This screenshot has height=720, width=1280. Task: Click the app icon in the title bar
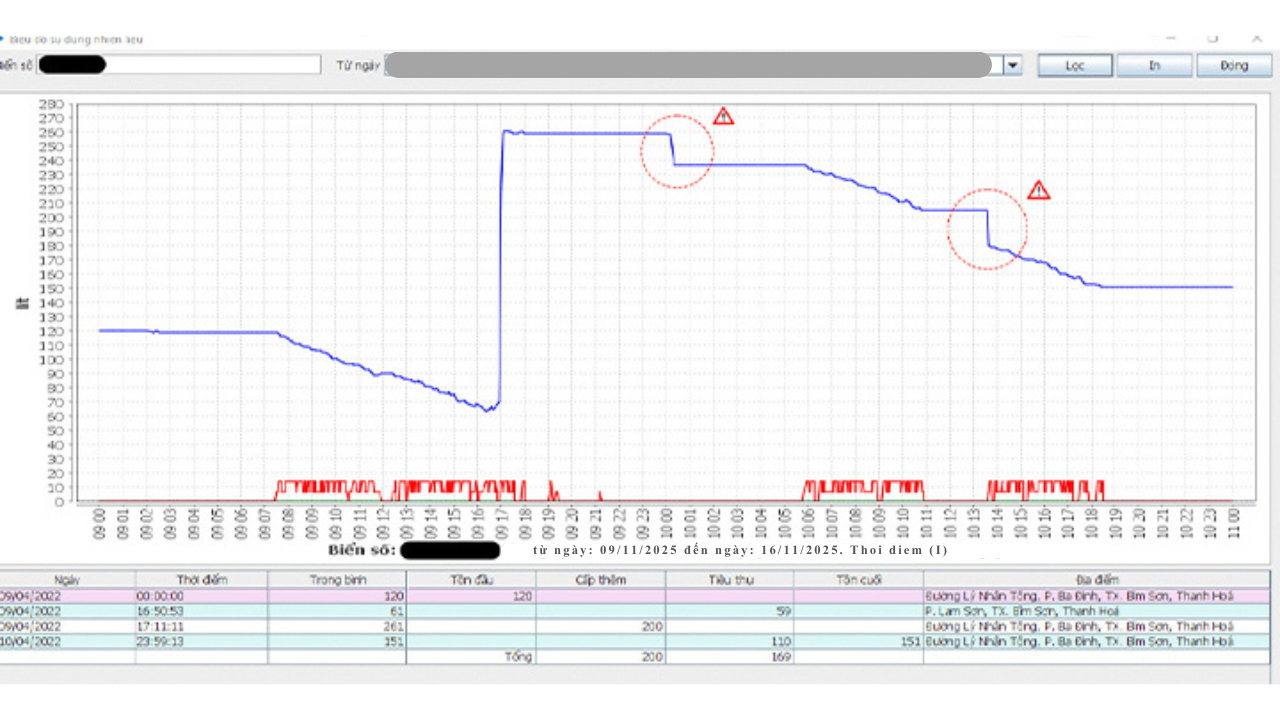[3, 39]
